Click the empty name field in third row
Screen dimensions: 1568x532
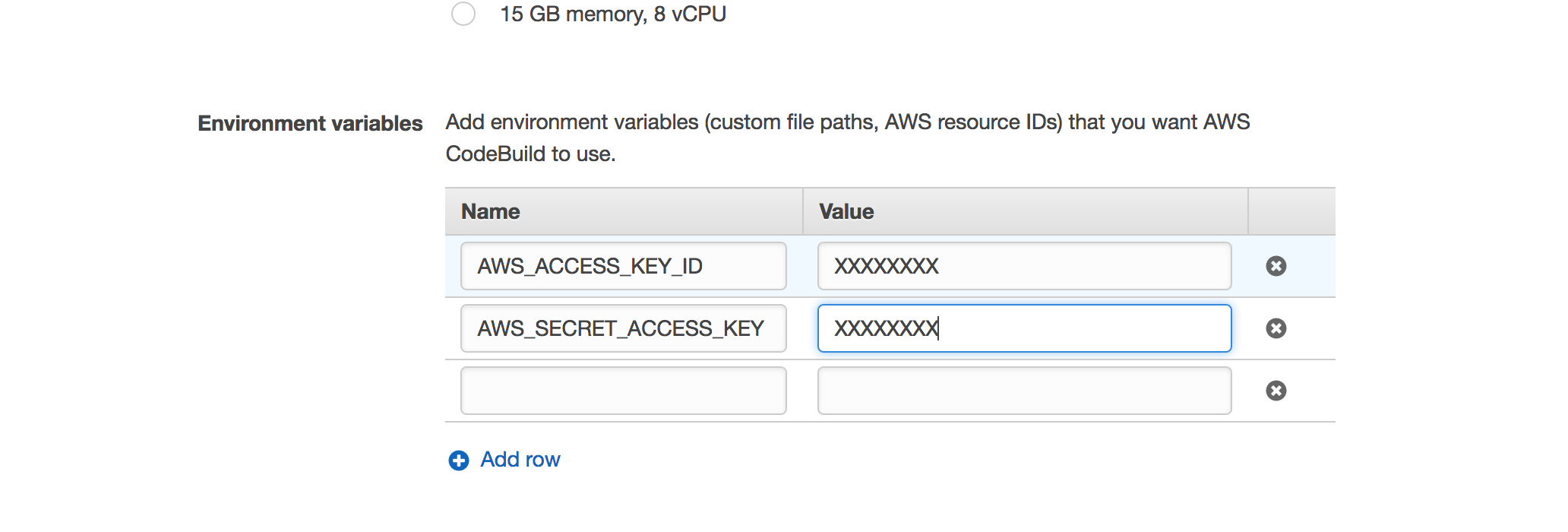(x=623, y=391)
